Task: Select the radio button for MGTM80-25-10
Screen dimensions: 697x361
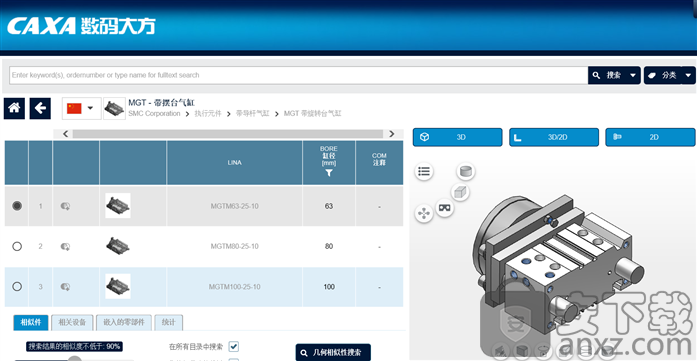Action: point(17,246)
